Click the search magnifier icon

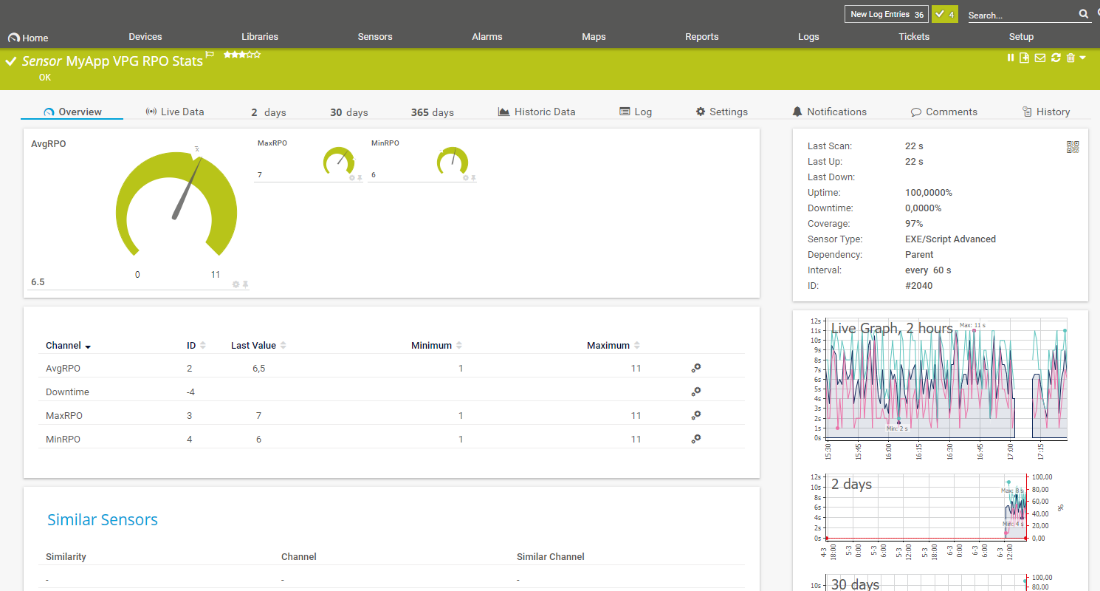1083,14
